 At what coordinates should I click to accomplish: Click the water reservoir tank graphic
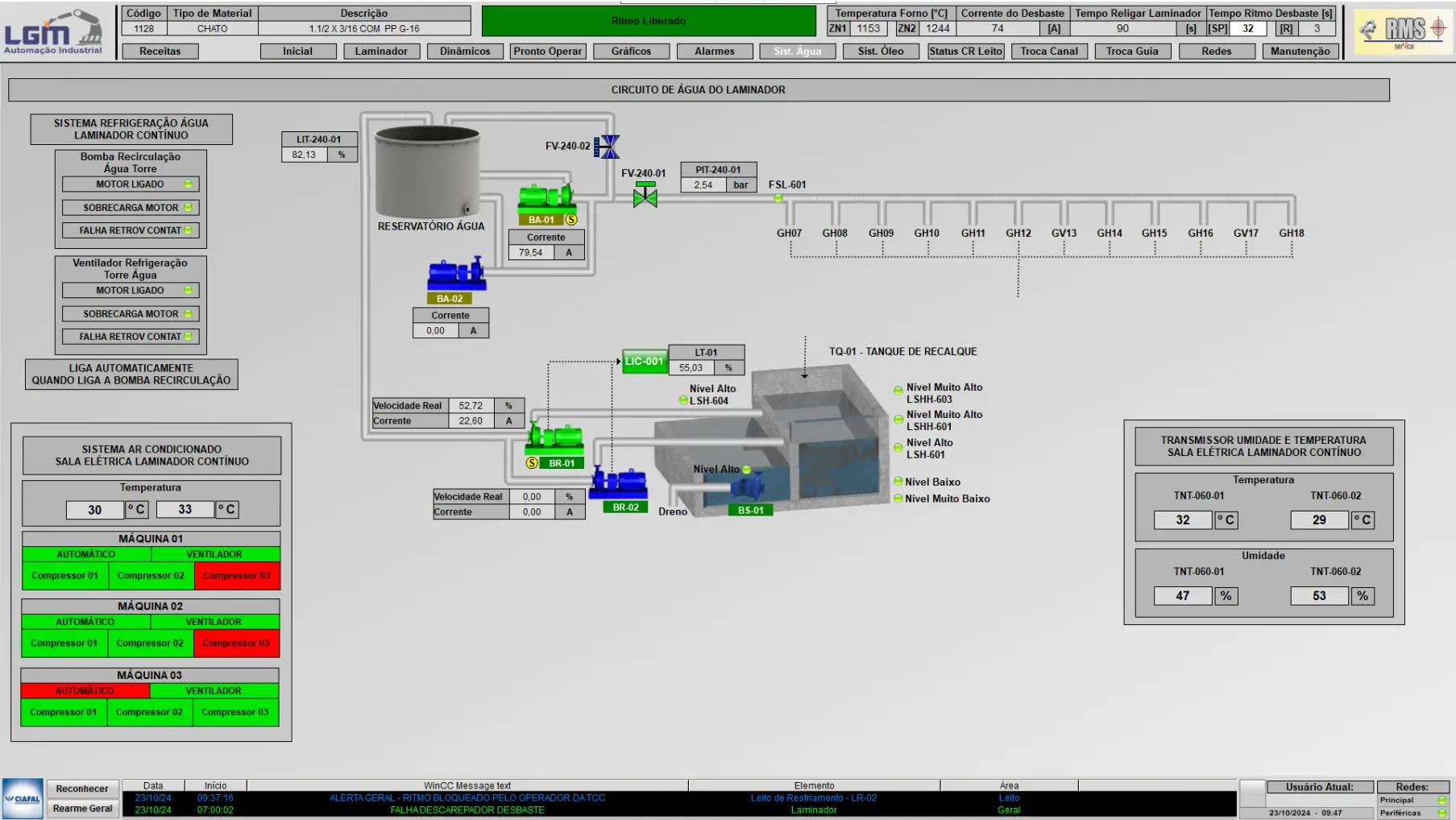click(x=428, y=171)
